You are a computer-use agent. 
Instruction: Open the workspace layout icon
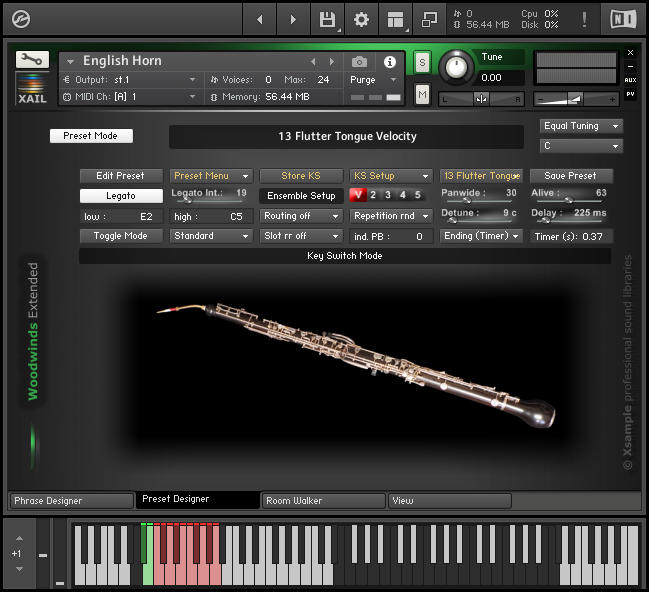point(395,19)
